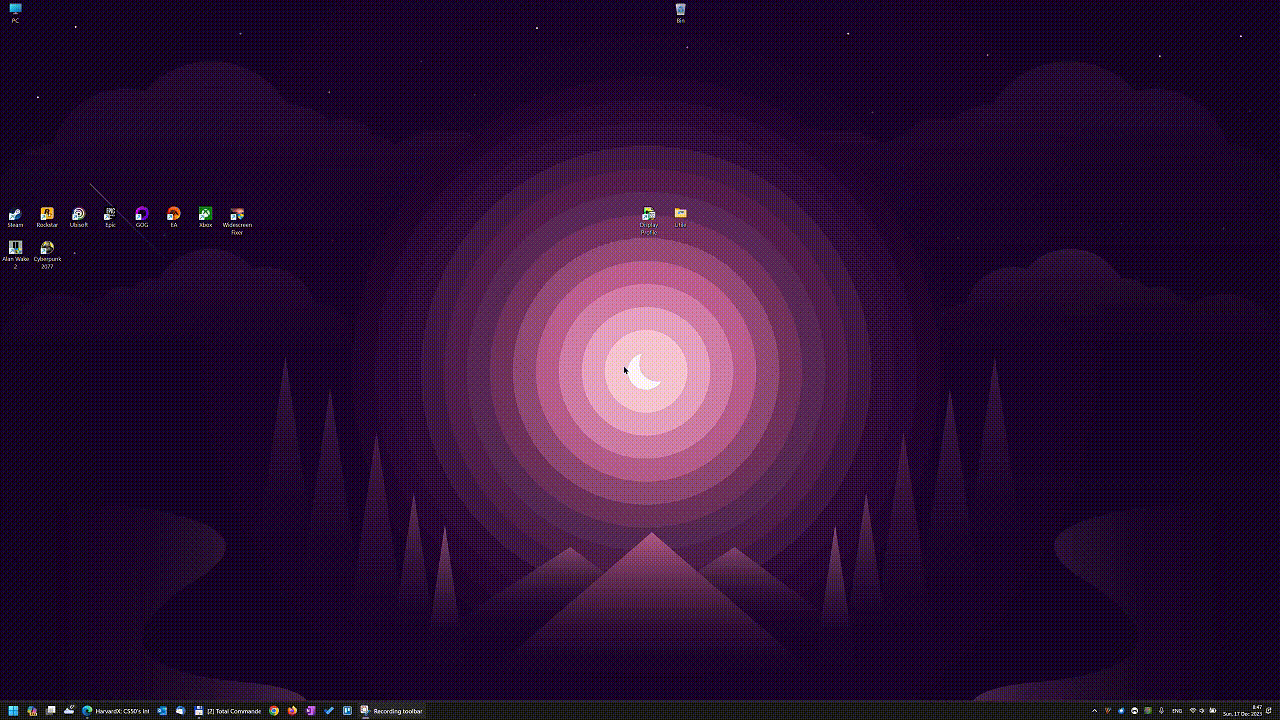Open Google Chrome from the taskbar
The width and height of the screenshot is (1280, 720).
pyautogui.click(x=273, y=711)
